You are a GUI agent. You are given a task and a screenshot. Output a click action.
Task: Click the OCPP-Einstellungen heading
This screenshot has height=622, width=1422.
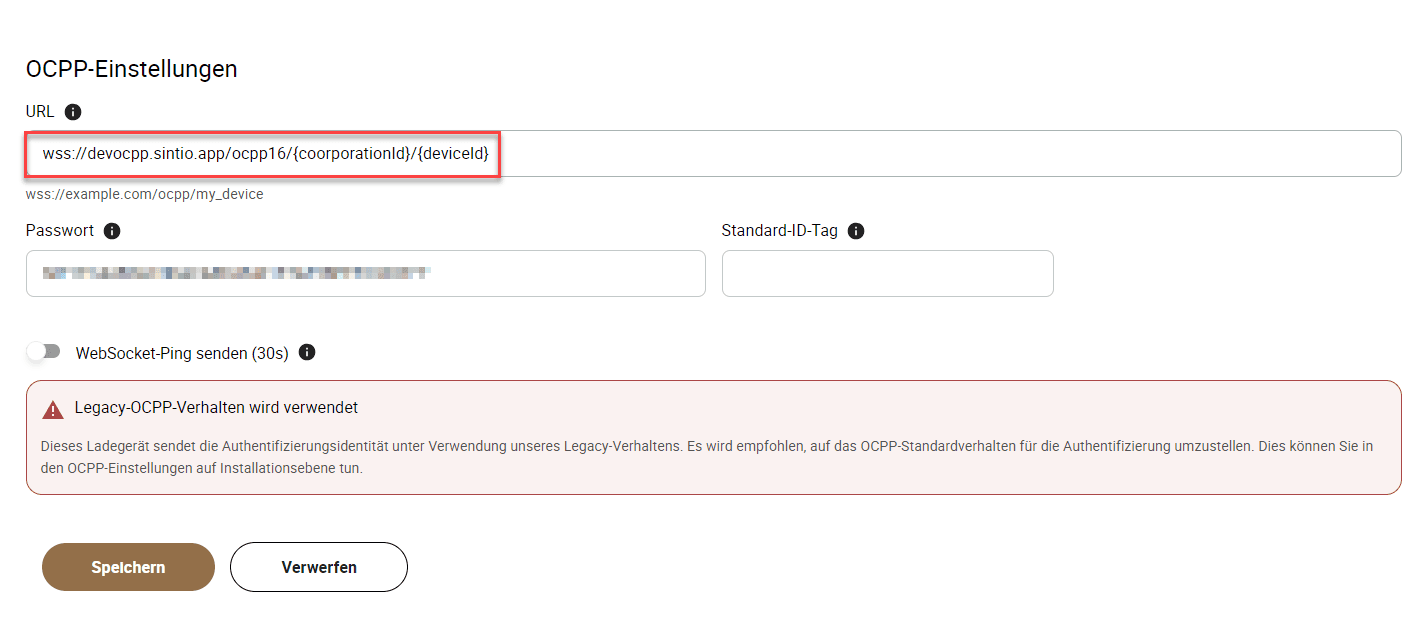(132, 69)
